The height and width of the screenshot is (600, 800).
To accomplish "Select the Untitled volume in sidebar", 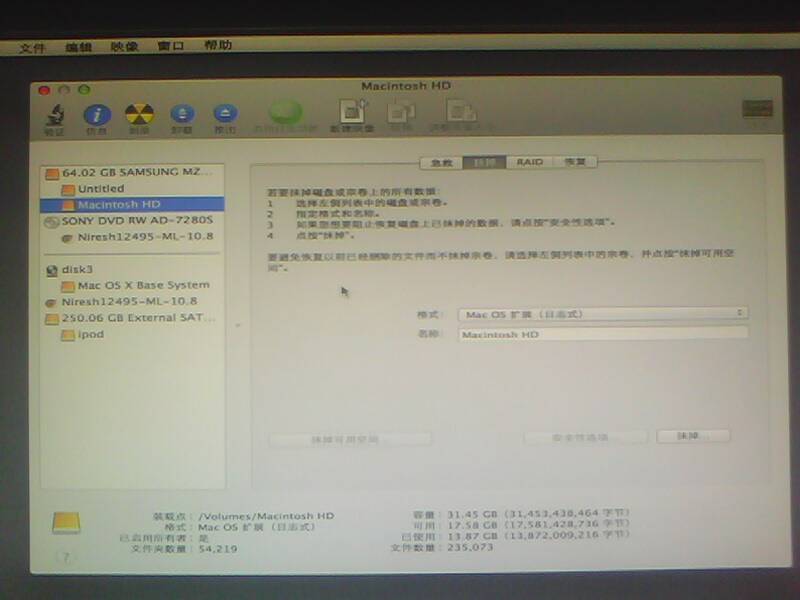I will (101, 188).
